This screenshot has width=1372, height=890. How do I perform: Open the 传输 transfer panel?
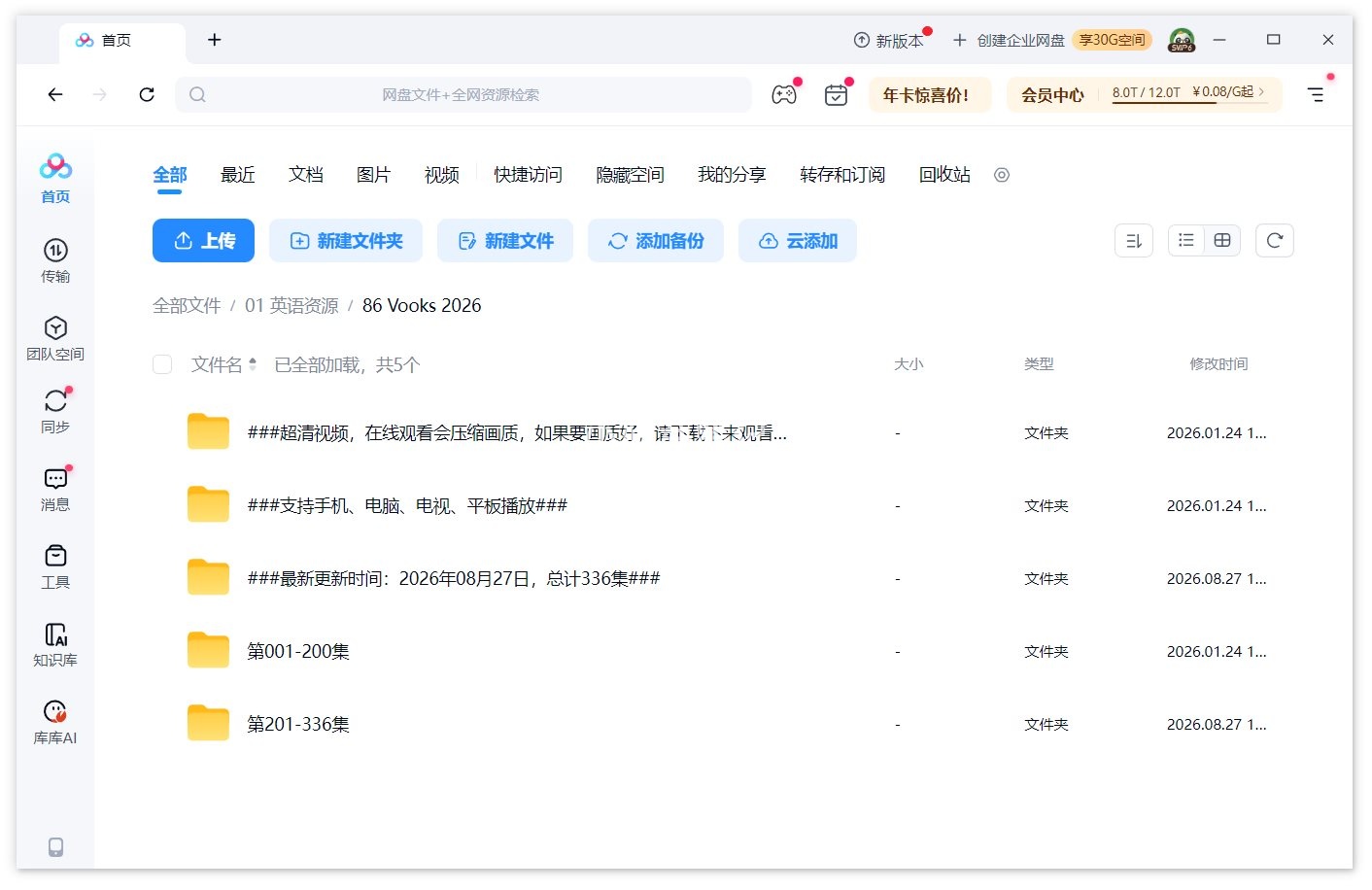(55, 260)
